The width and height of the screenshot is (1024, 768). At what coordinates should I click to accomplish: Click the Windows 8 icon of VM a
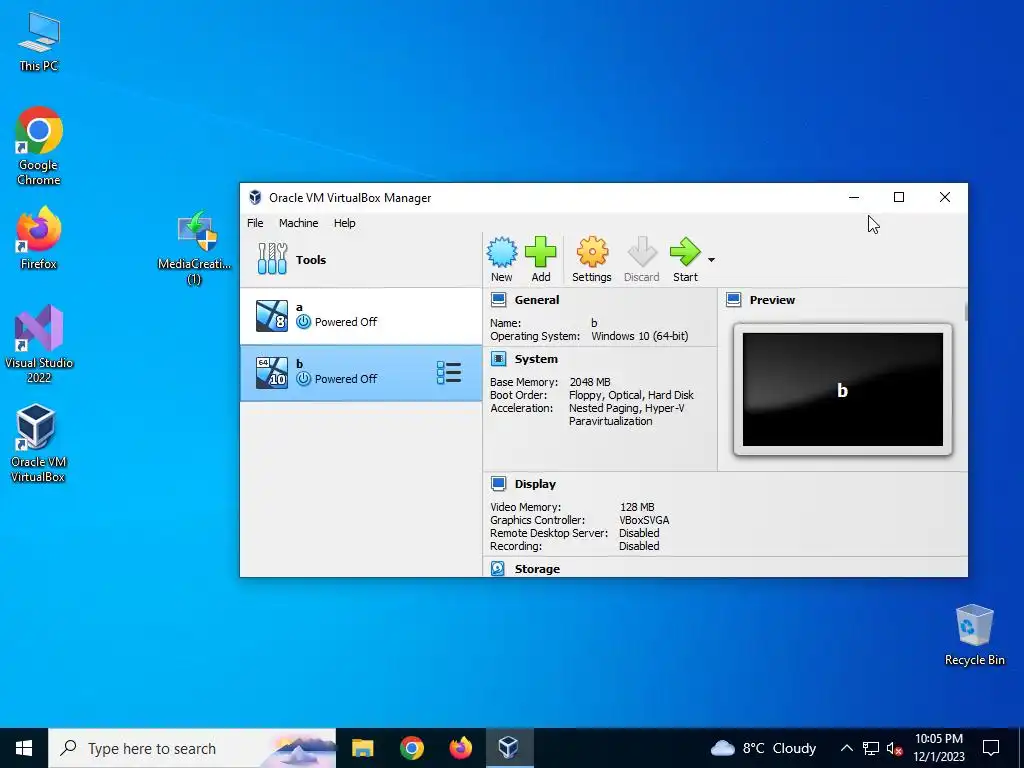tap(272, 316)
